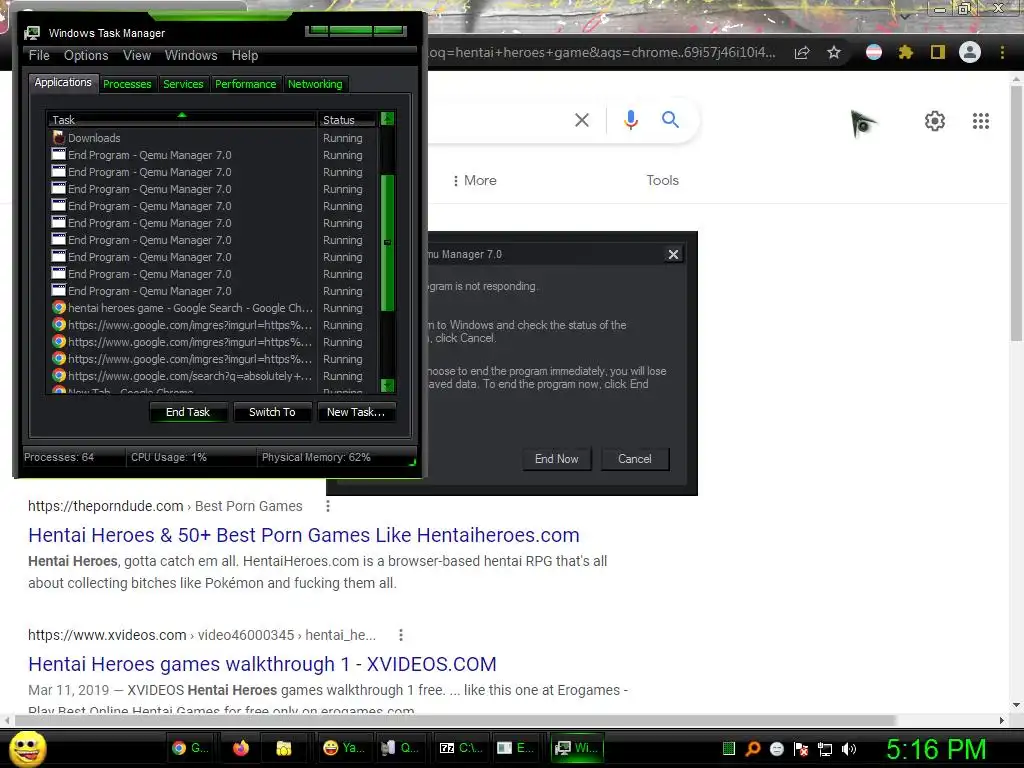This screenshot has width=1024, height=768.
Task: Open Firefox from the taskbar
Action: 241,748
